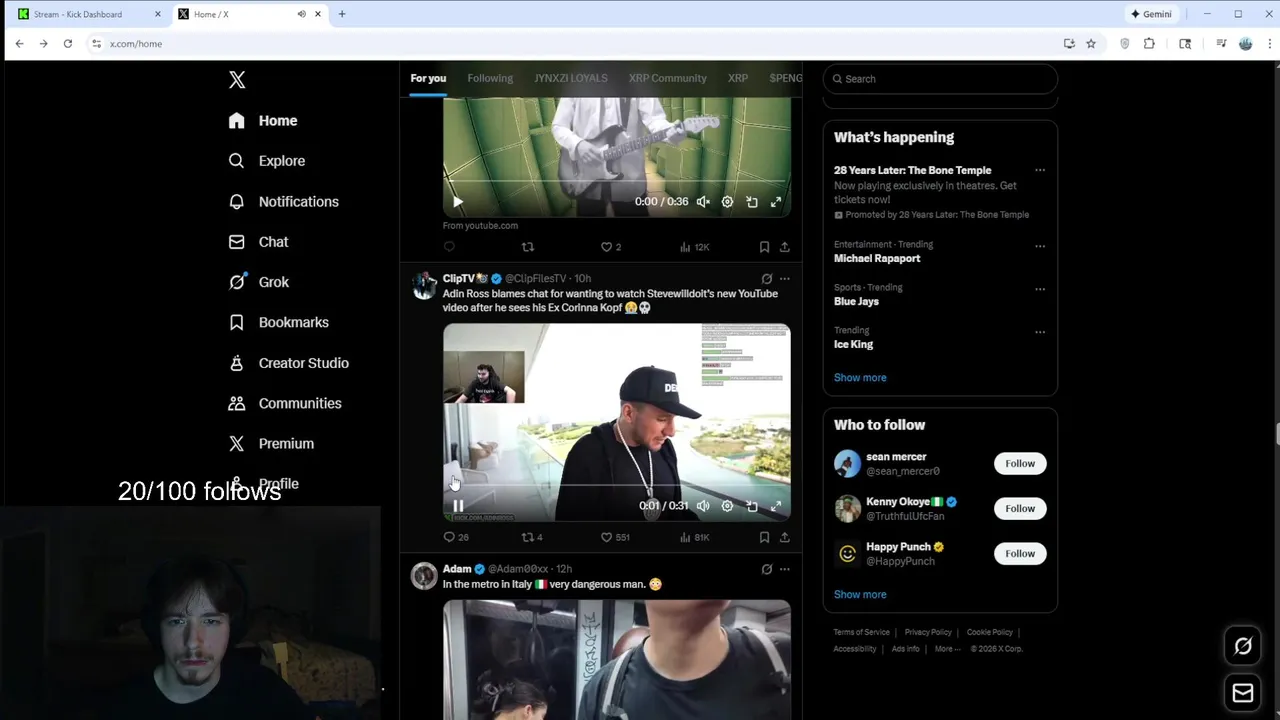1280x720 pixels.
Task: Open the floating Grok button
Action: [x=1243, y=646]
